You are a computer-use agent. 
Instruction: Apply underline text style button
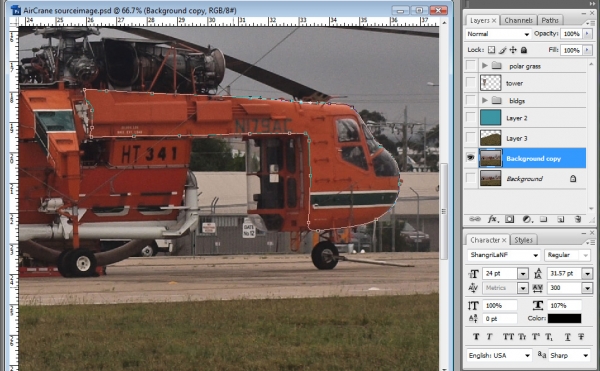coord(567,337)
